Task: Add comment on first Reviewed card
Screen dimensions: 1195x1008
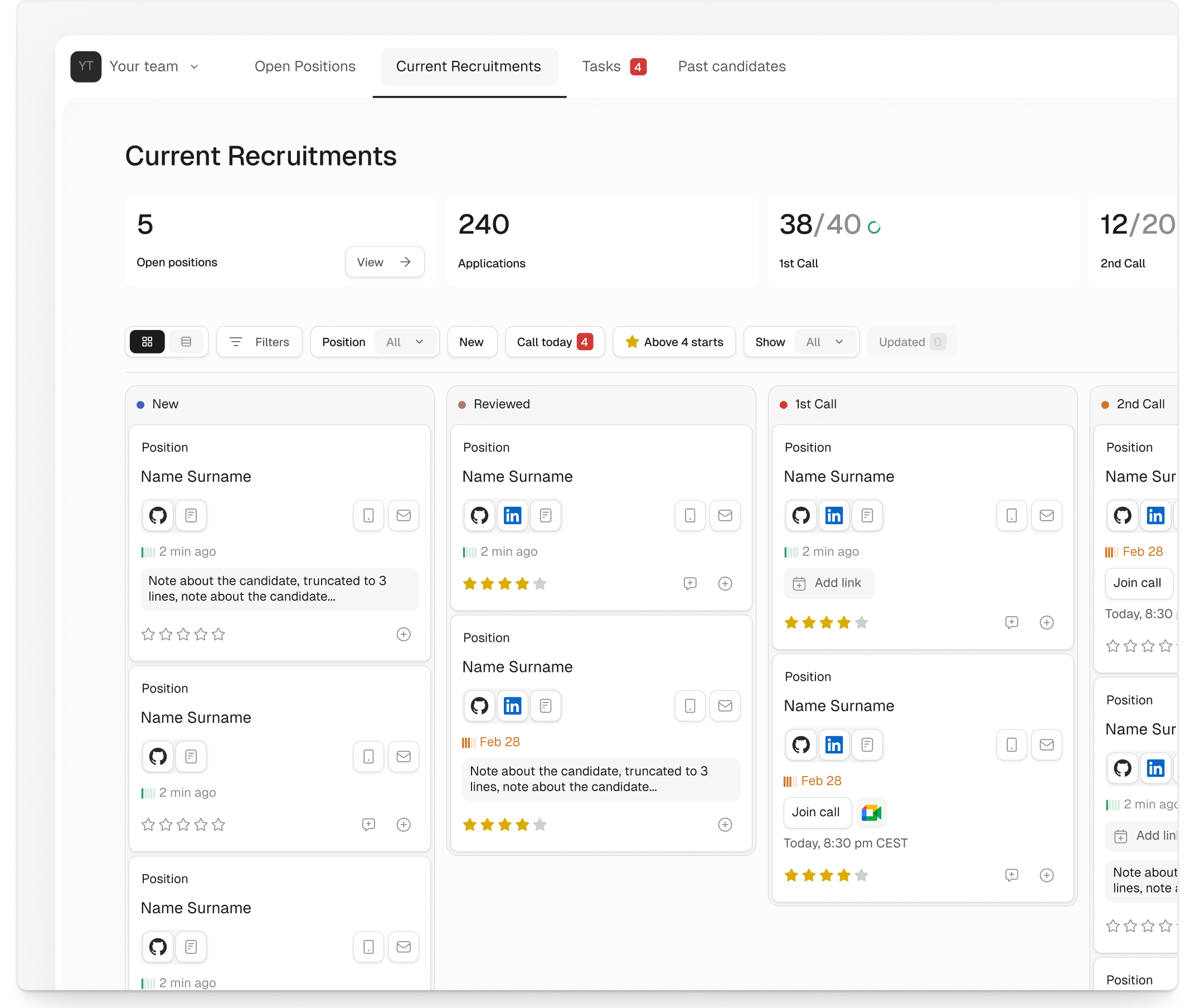Action: (690, 583)
